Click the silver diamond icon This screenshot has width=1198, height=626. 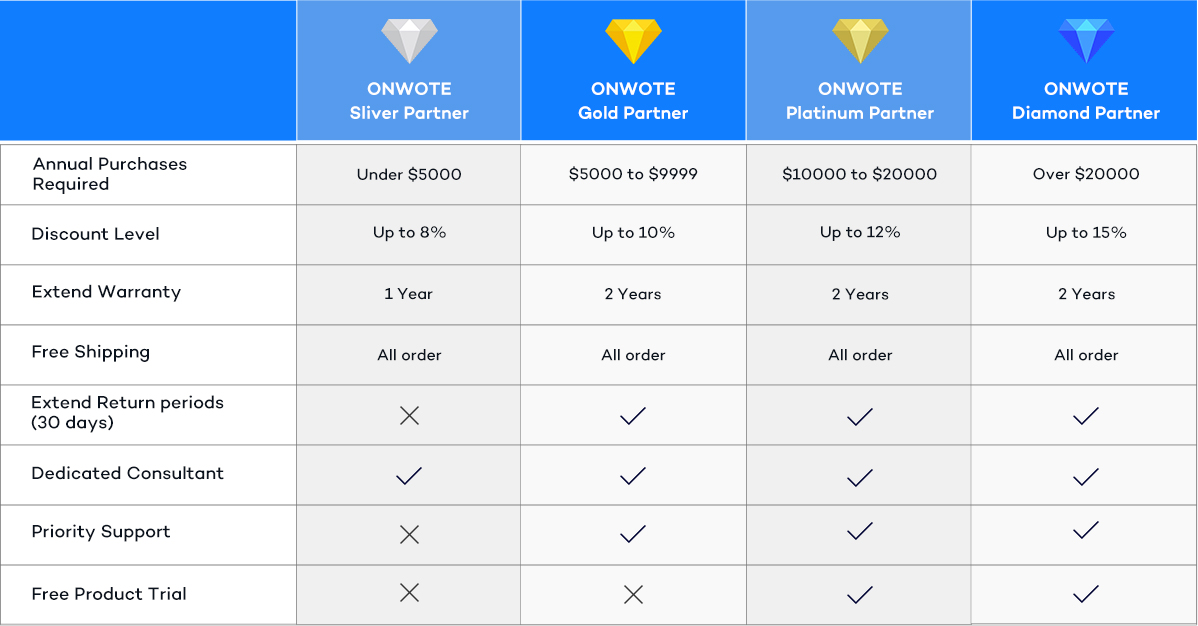click(x=409, y=42)
